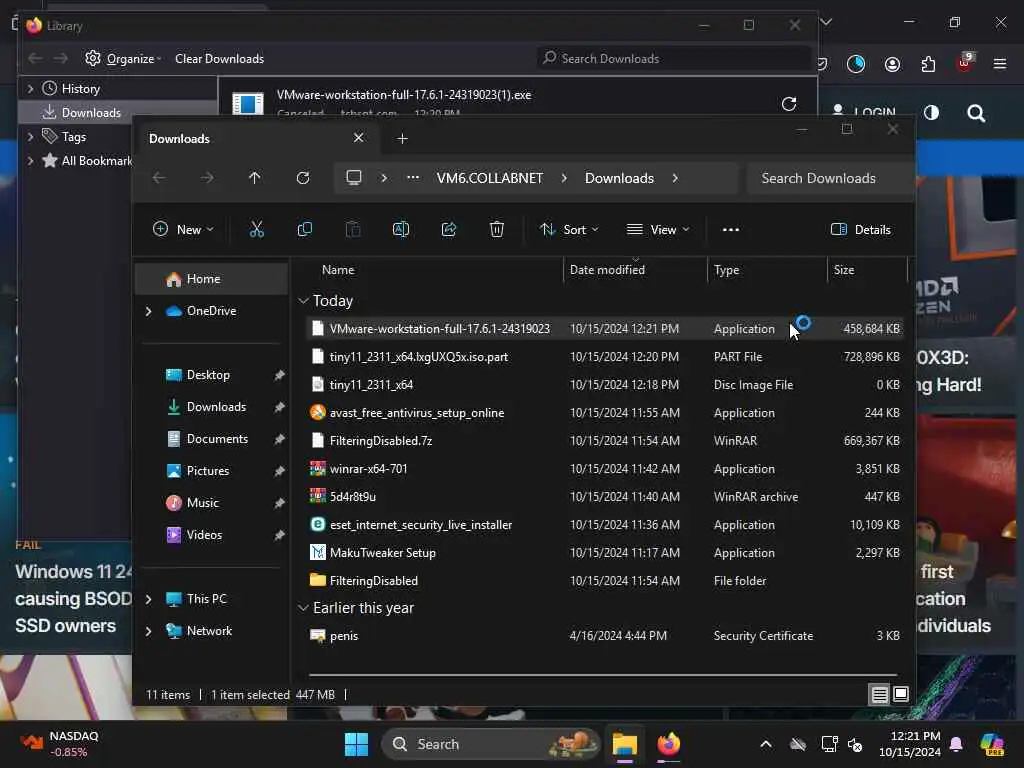This screenshot has height=768, width=1024.
Task: Toggle the Details pane button
Action: pyautogui.click(x=861, y=229)
